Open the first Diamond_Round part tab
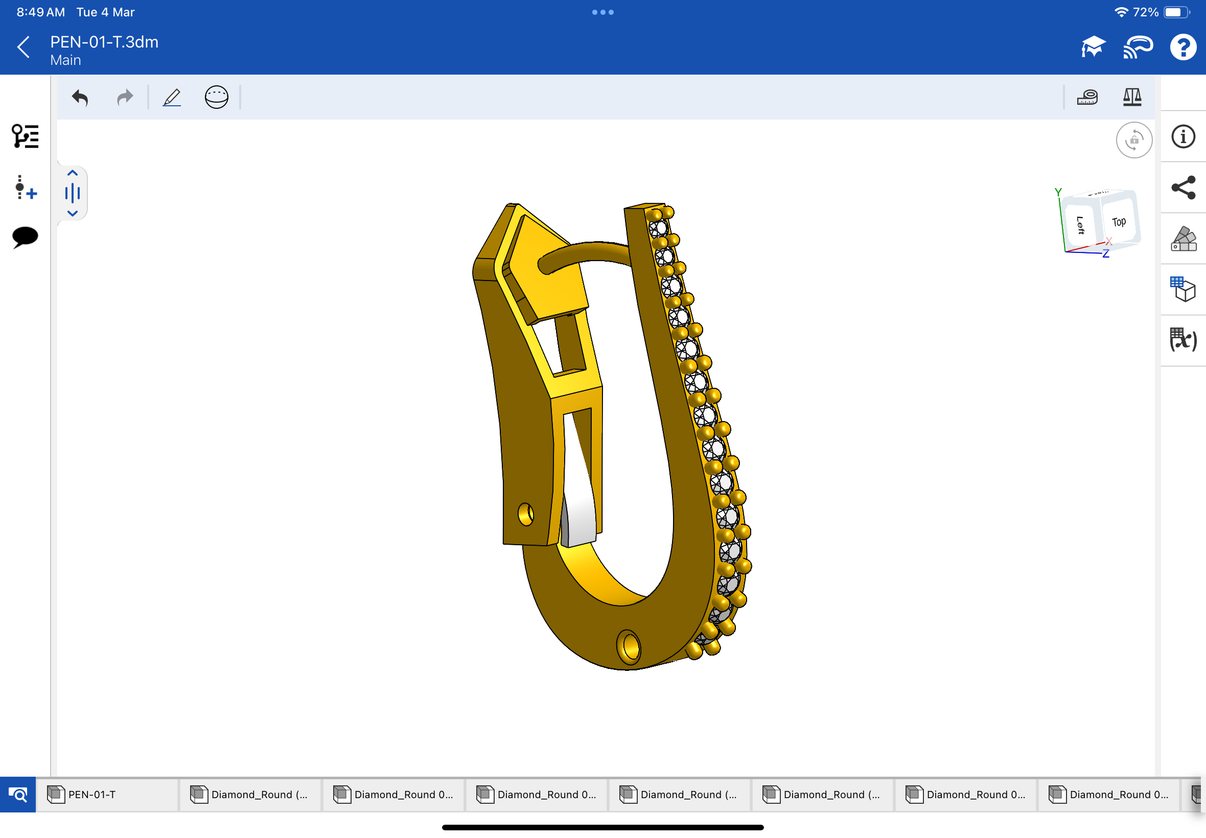The height and width of the screenshot is (838, 1206). (x=250, y=794)
